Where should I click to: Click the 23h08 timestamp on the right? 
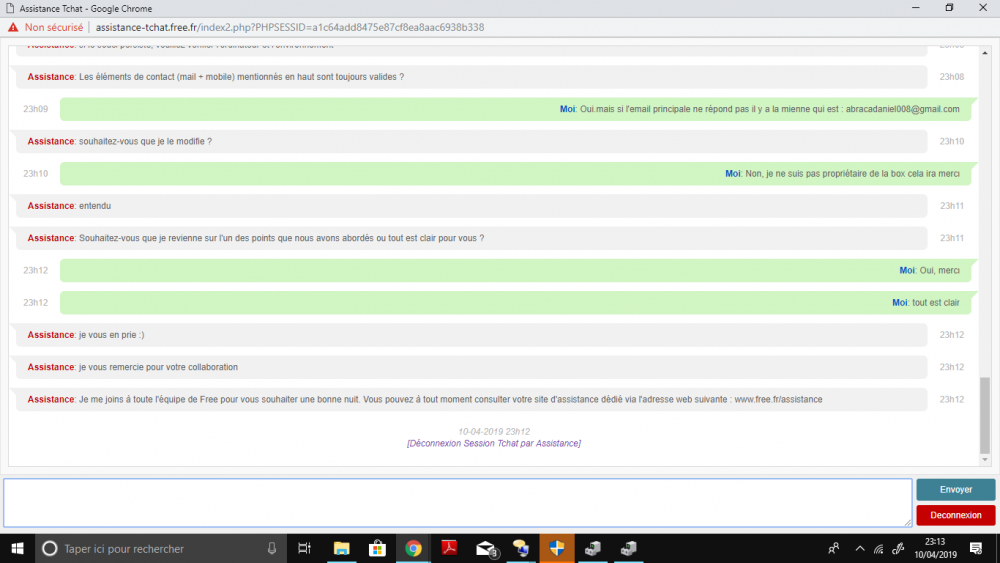952,77
